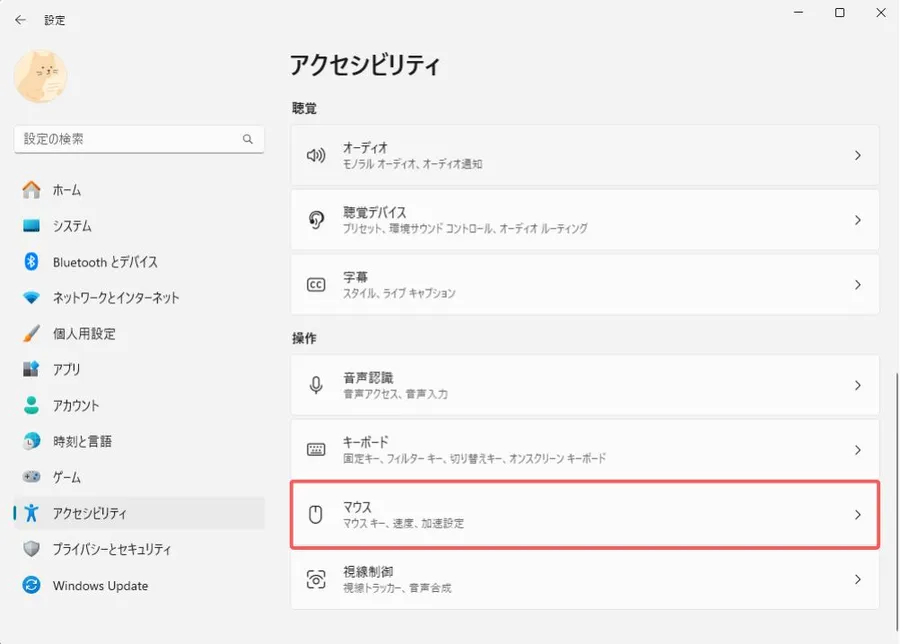
Task: Click the 視線制御 eye tracker icon
Action: pyautogui.click(x=316, y=579)
